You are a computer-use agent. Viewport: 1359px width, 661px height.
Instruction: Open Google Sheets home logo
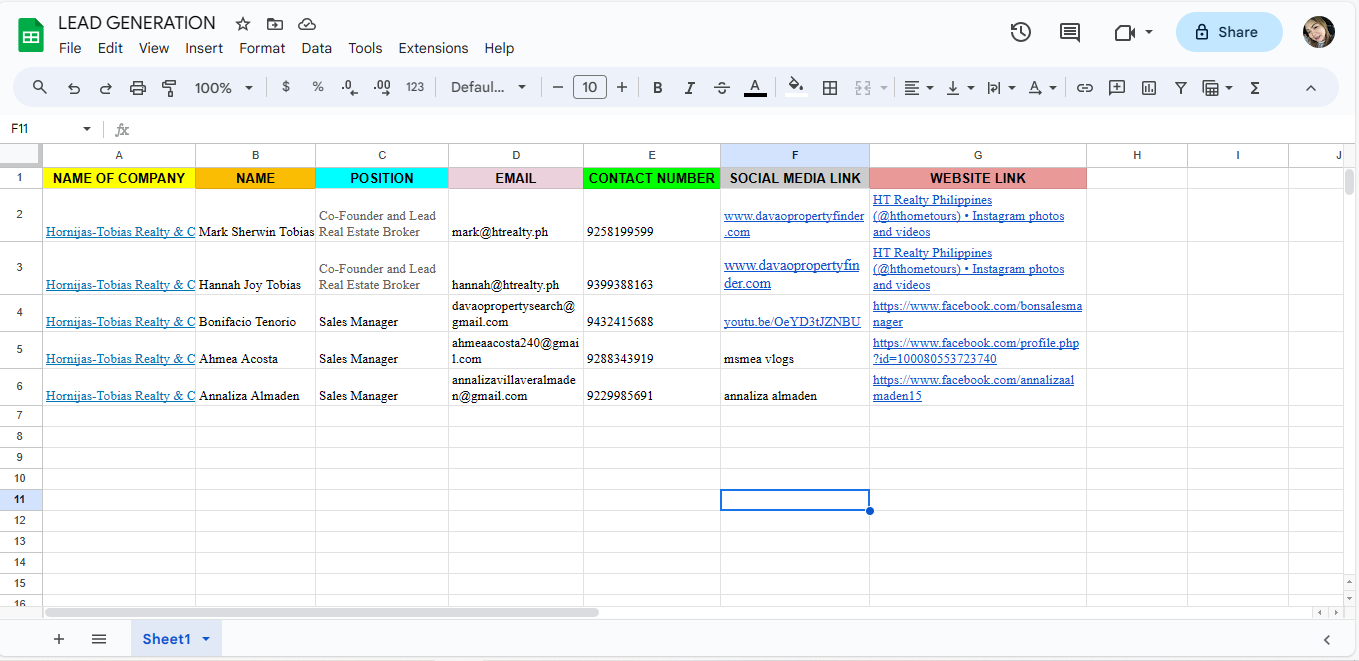coord(31,36)
